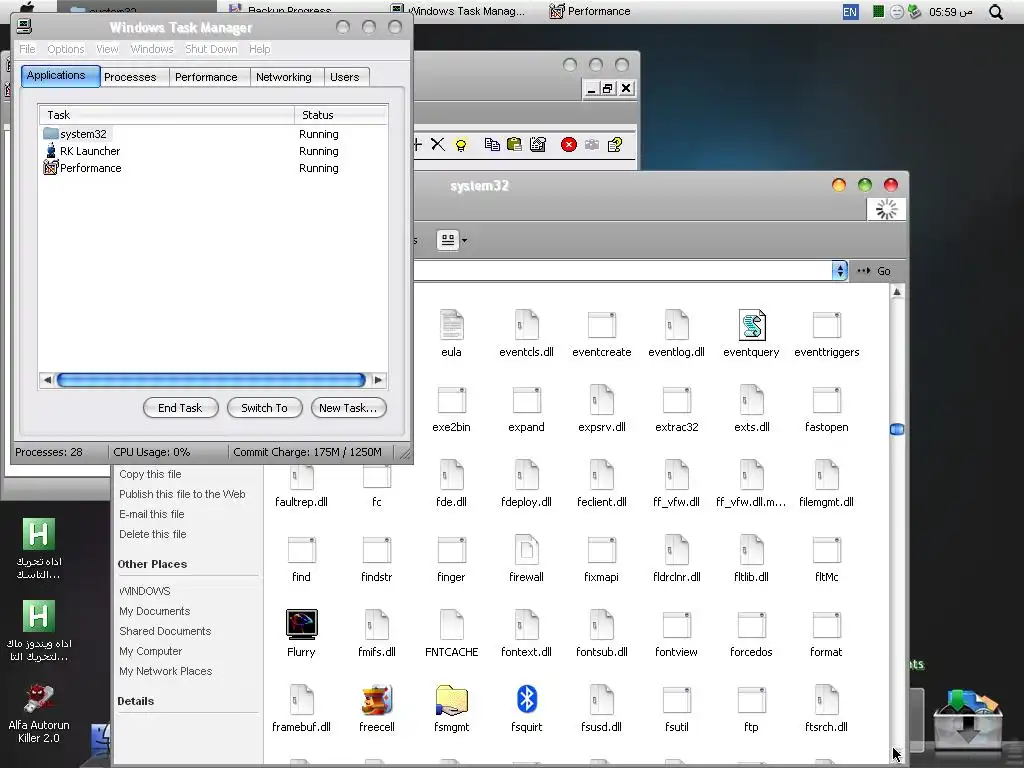Screen dimensions: 1024x768
Task: Open the Help menu in Task Manager
Action: point(259,49)
